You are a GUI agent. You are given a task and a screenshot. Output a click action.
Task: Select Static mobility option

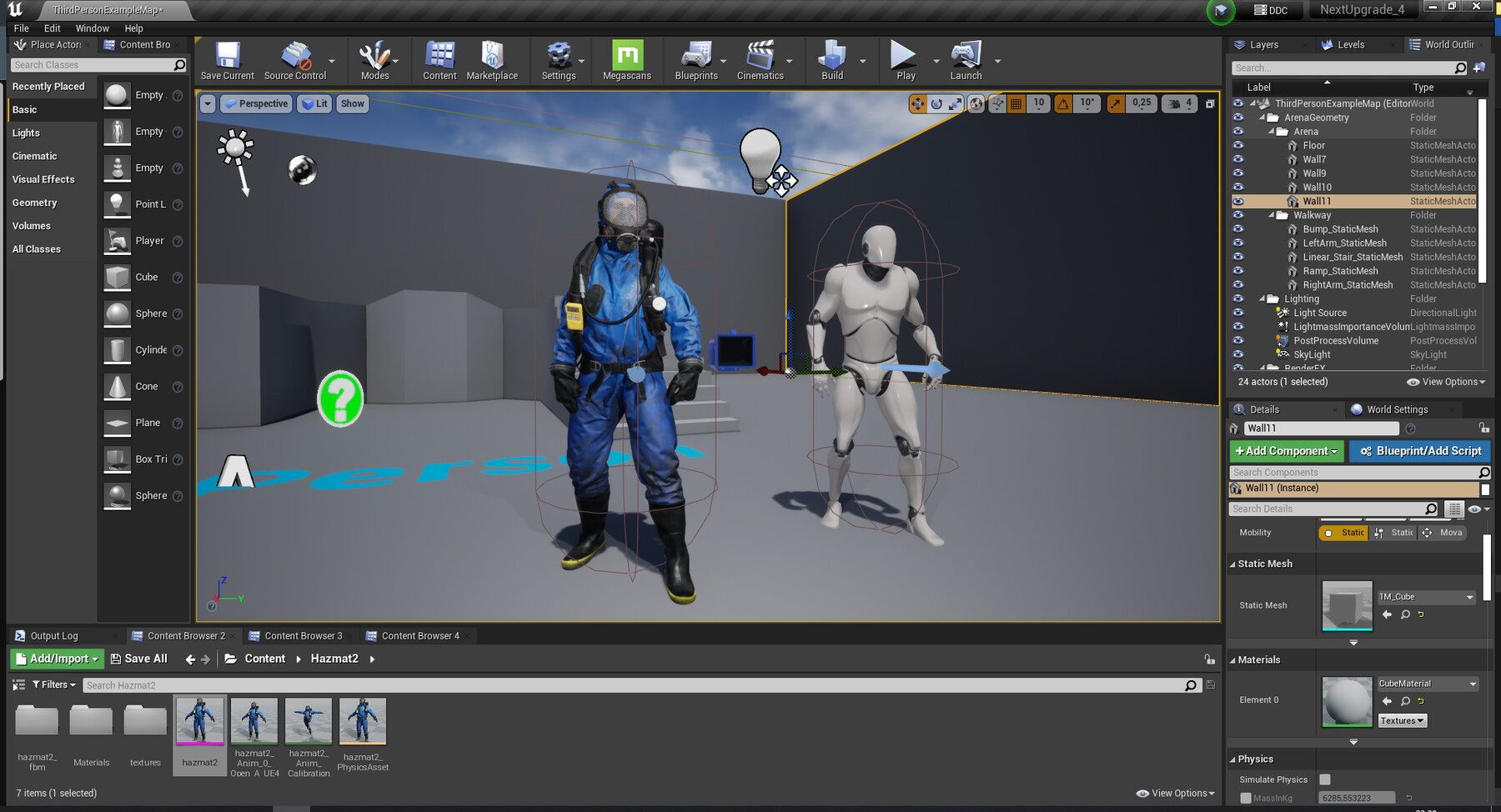[1343, 533]
